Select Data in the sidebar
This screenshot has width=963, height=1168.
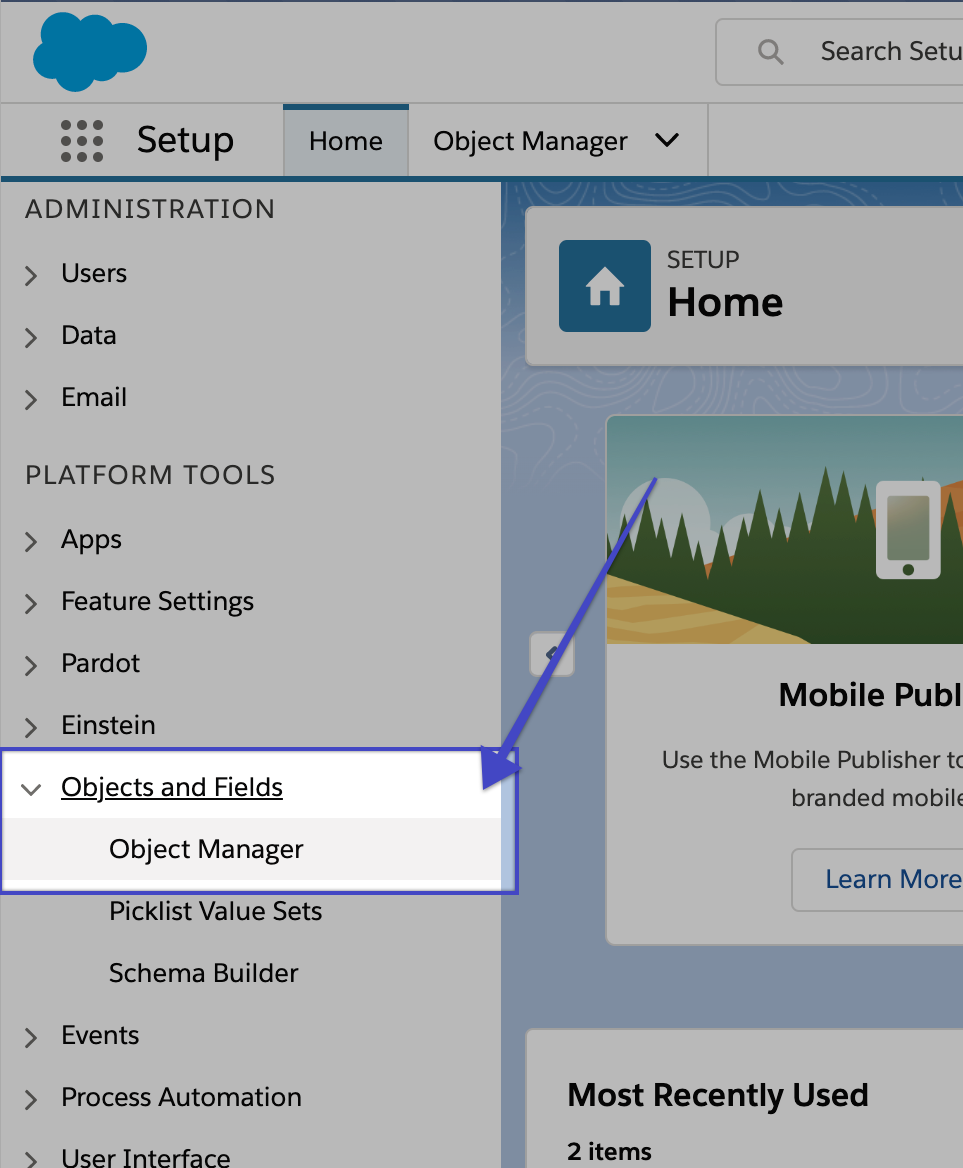click(89, 335)
